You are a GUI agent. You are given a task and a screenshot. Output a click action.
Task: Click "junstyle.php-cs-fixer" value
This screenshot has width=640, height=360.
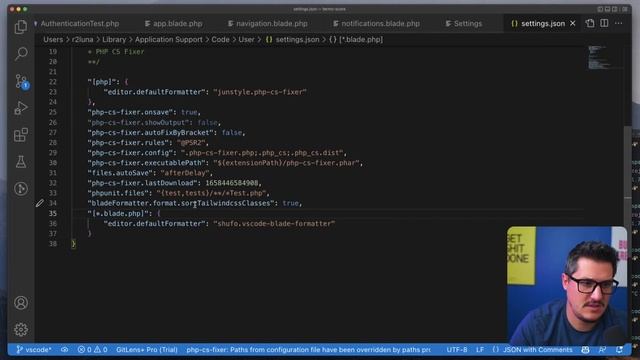[x=260, y=92]
